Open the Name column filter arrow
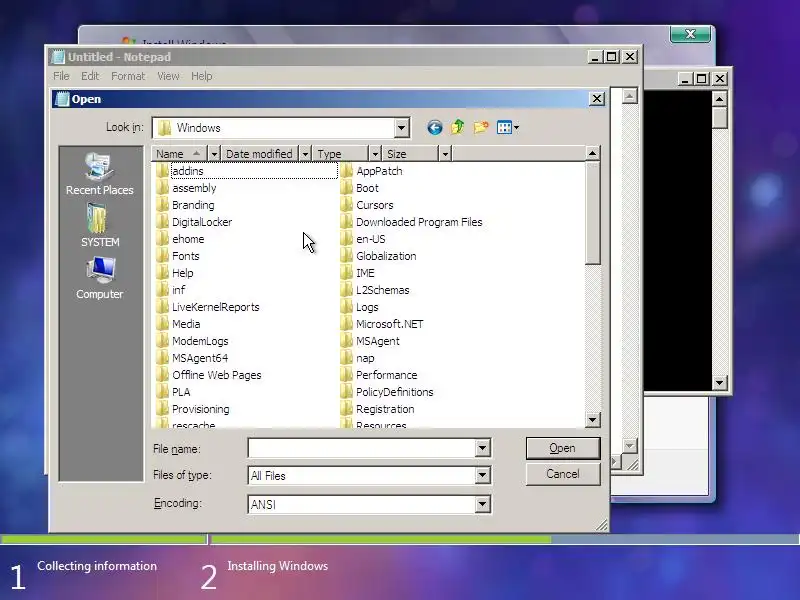Viewport: 800px width, 600px height. (x=214, y=154)
